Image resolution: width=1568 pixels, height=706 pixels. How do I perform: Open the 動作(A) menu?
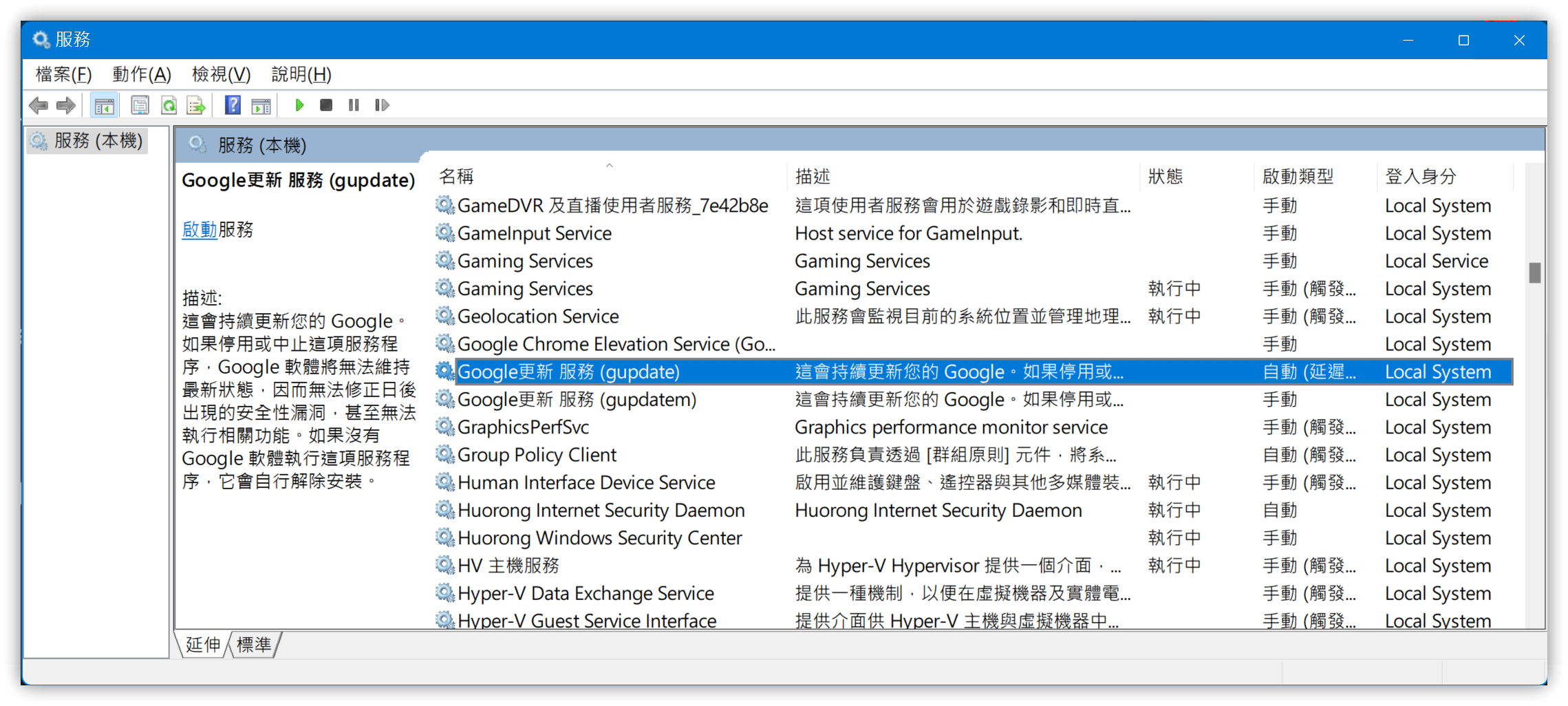pyautogui.click(x=142, y=74)
